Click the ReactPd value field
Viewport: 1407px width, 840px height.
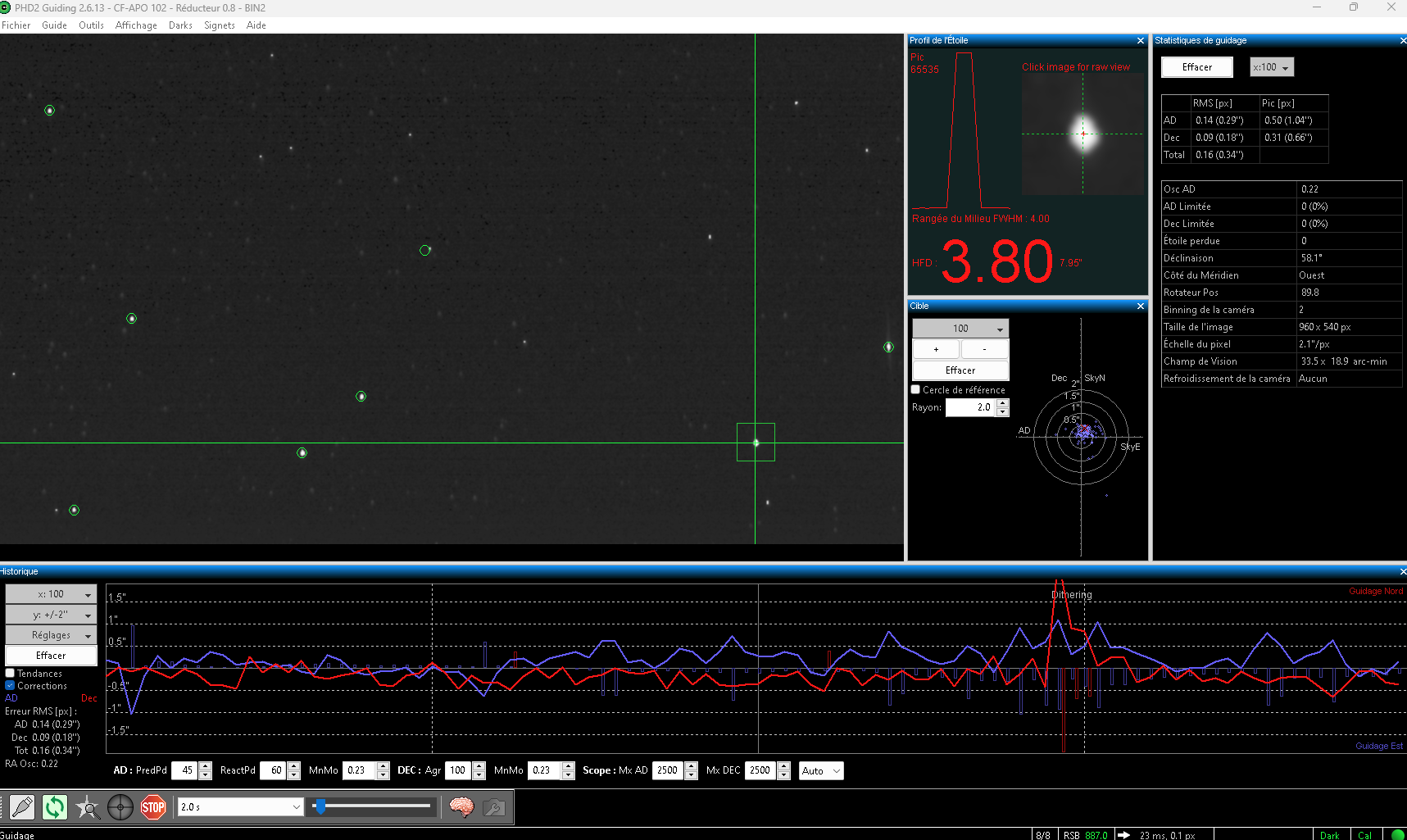click(x=273, y=770)
